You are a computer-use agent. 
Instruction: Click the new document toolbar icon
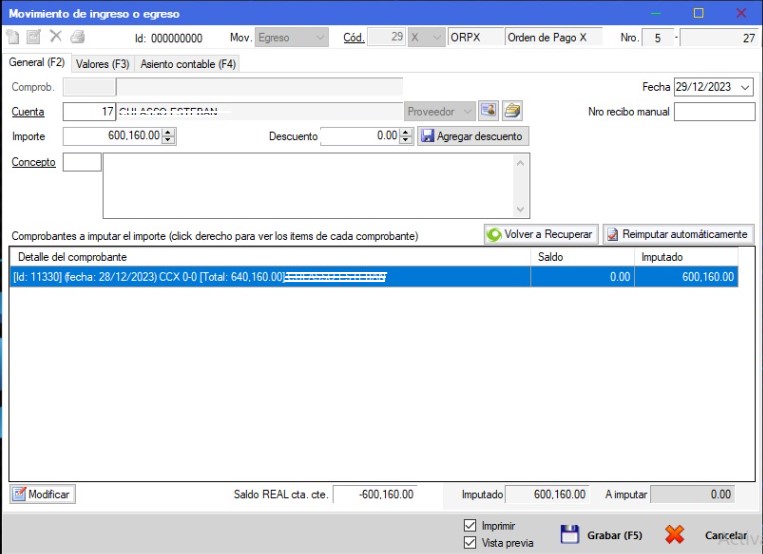point(13,38)
